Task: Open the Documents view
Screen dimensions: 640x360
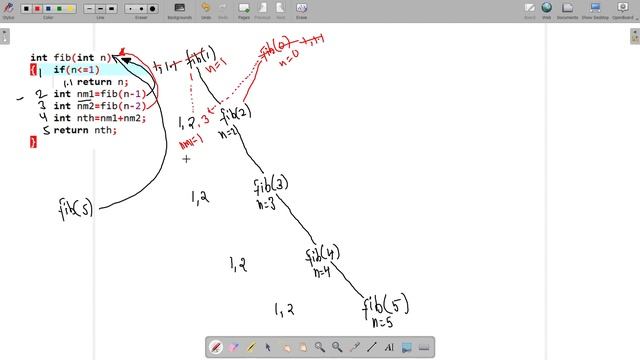Action: point(567,10)
